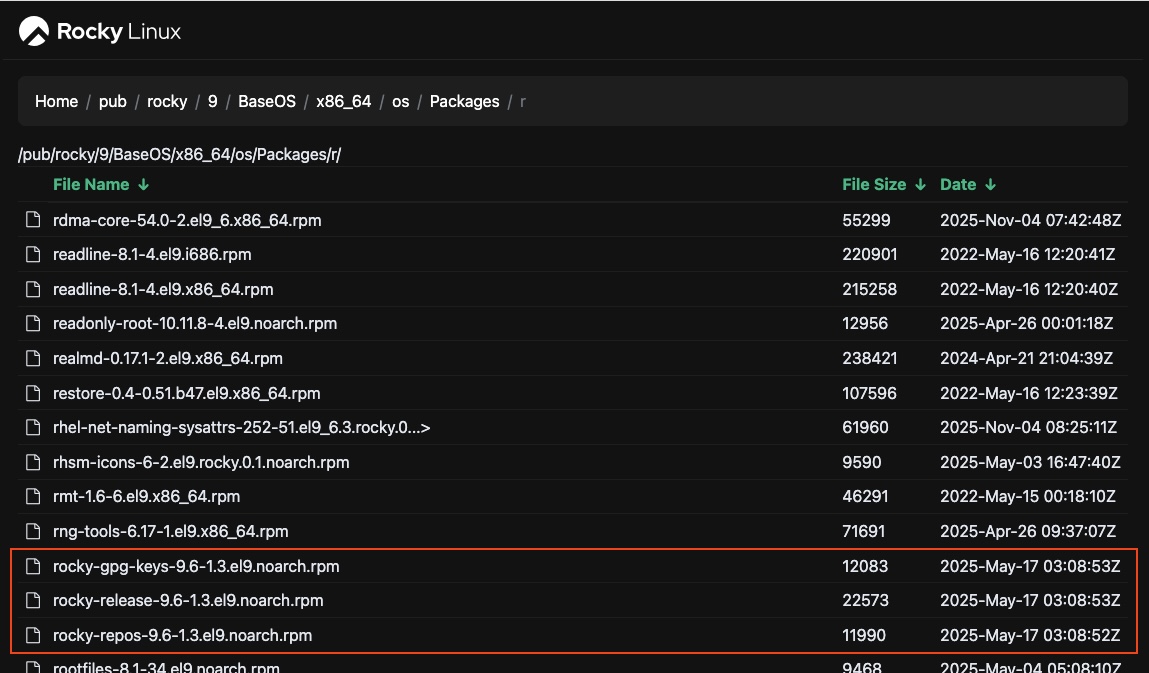This screenshot has height=673, width=1149.
Task: Select the rmt-1.6-6.el9.x86_64.rpm file
Action: pyautogui.click(x=146, y=497)
